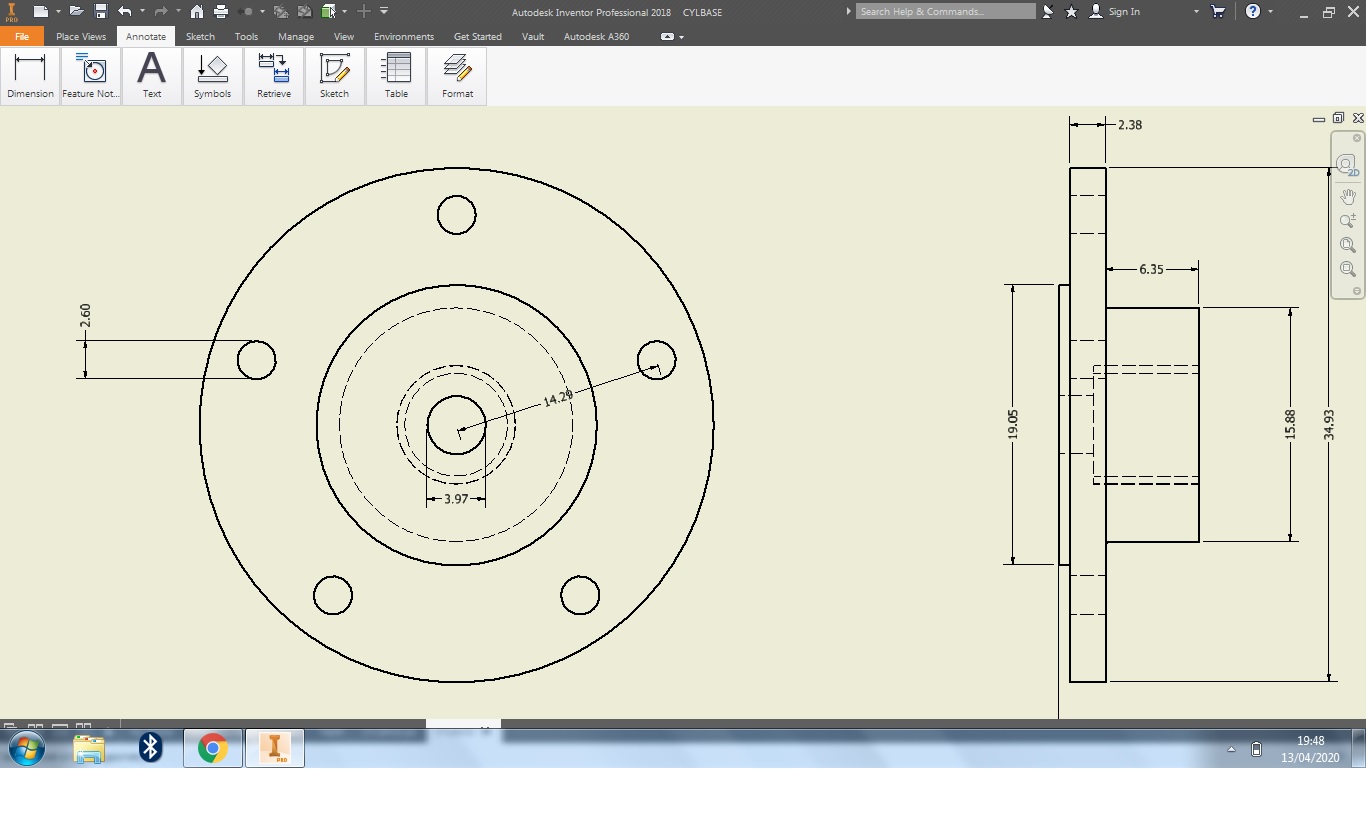Switch to the Sketch ribbon tab
This screenshot has width=1366, height=816.
click(x=200, y=36)
